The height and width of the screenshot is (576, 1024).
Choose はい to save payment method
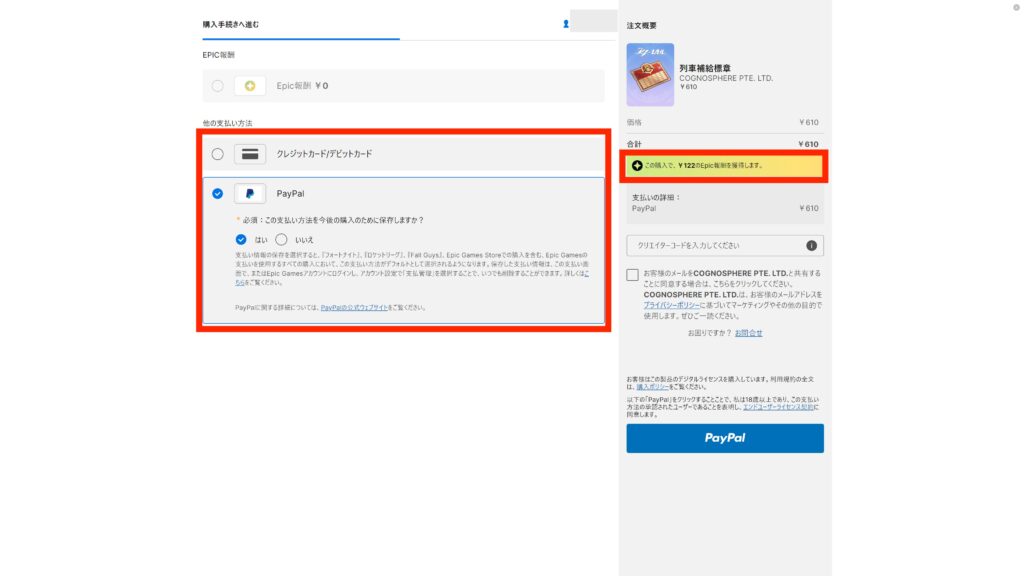pyautogui.click(x=241, y=240)
